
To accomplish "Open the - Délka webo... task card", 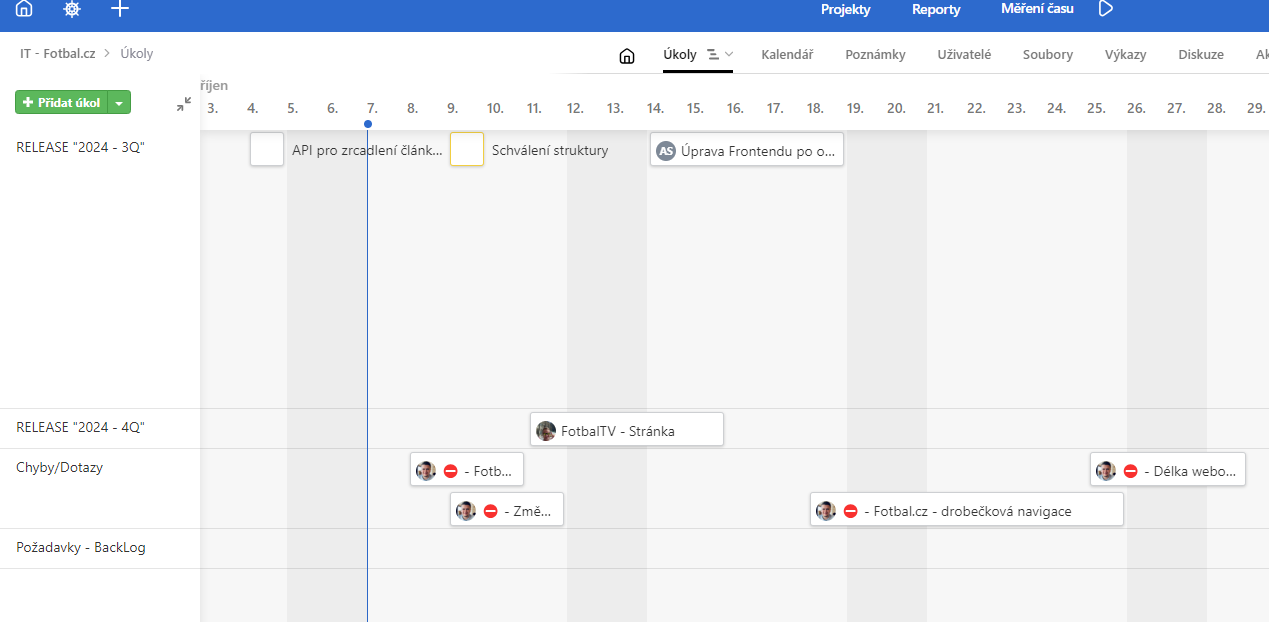I will click(1168, 470).
